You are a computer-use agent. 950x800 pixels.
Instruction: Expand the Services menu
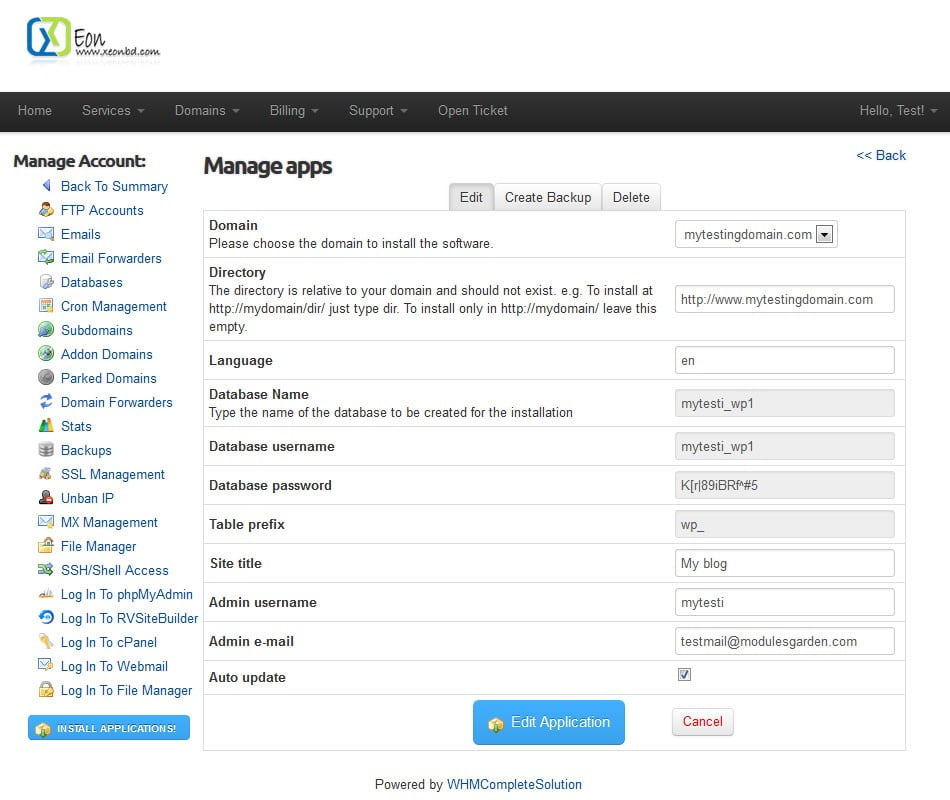(x=112, y=111)
